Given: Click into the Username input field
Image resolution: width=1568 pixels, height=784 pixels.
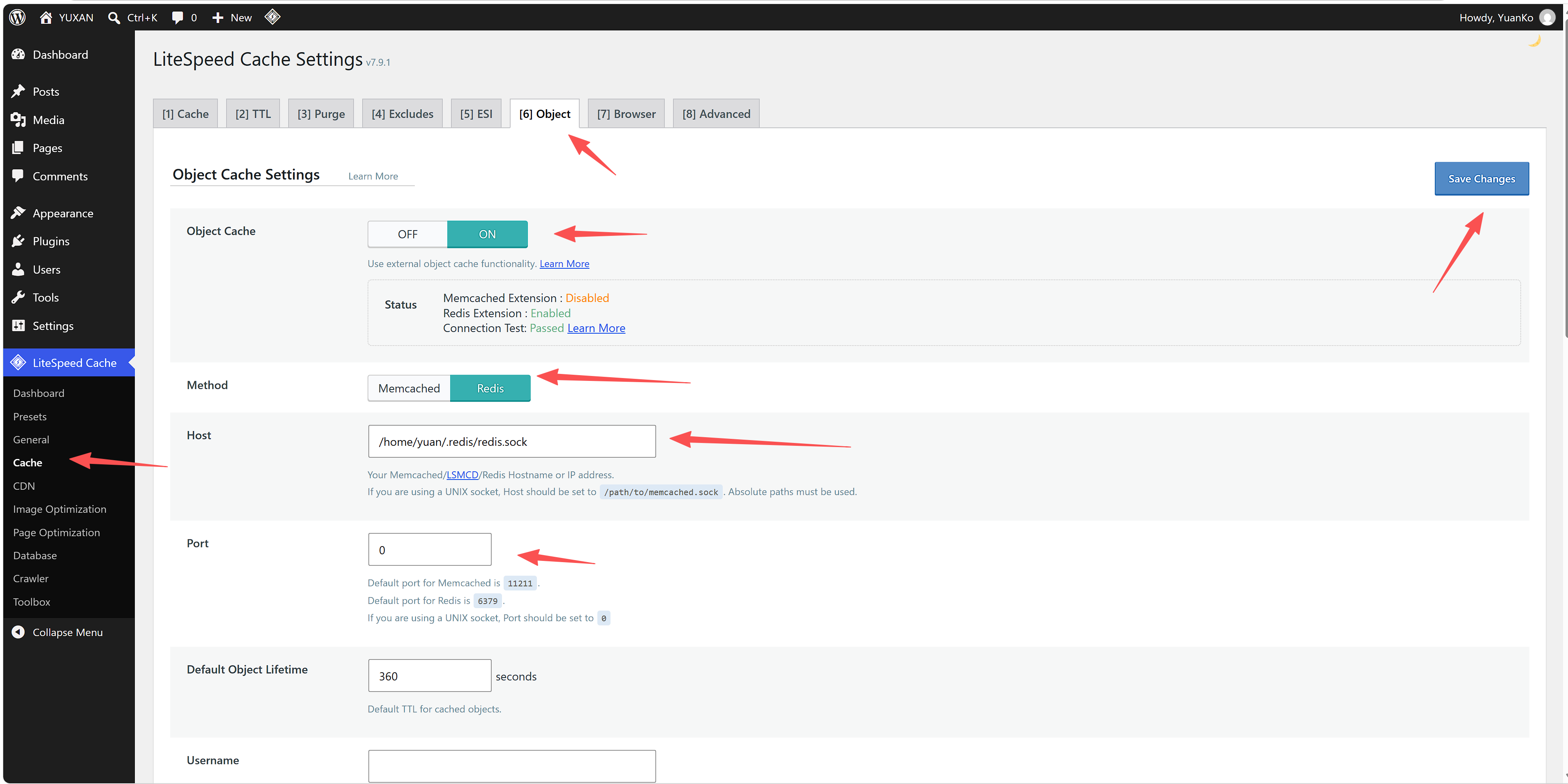Looking at the screenshot, I should 512,766.
